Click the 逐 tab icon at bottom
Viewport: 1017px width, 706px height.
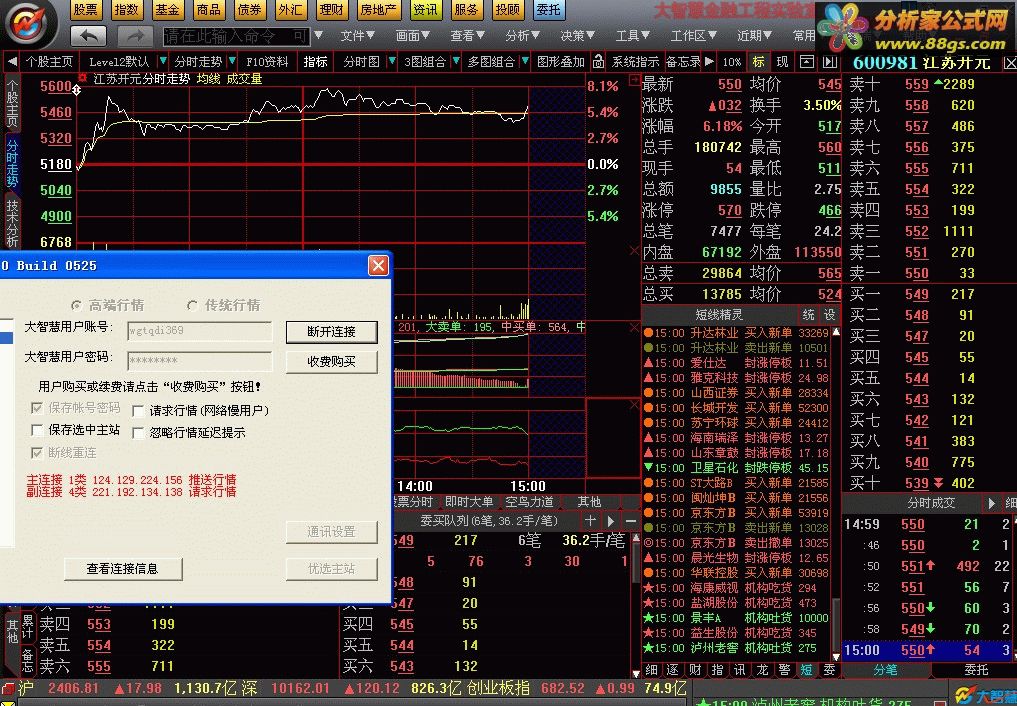(673, 670)
